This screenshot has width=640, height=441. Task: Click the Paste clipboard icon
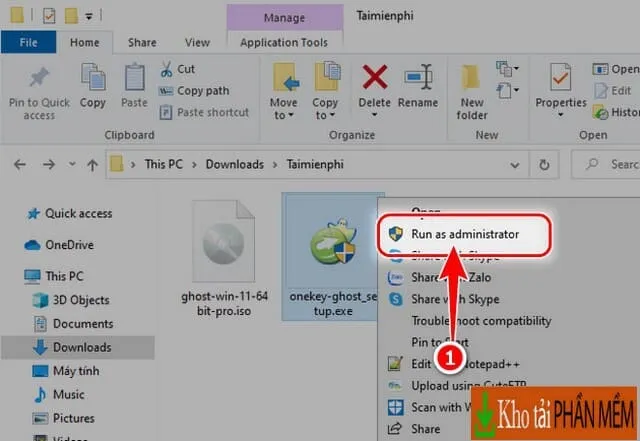134,77
